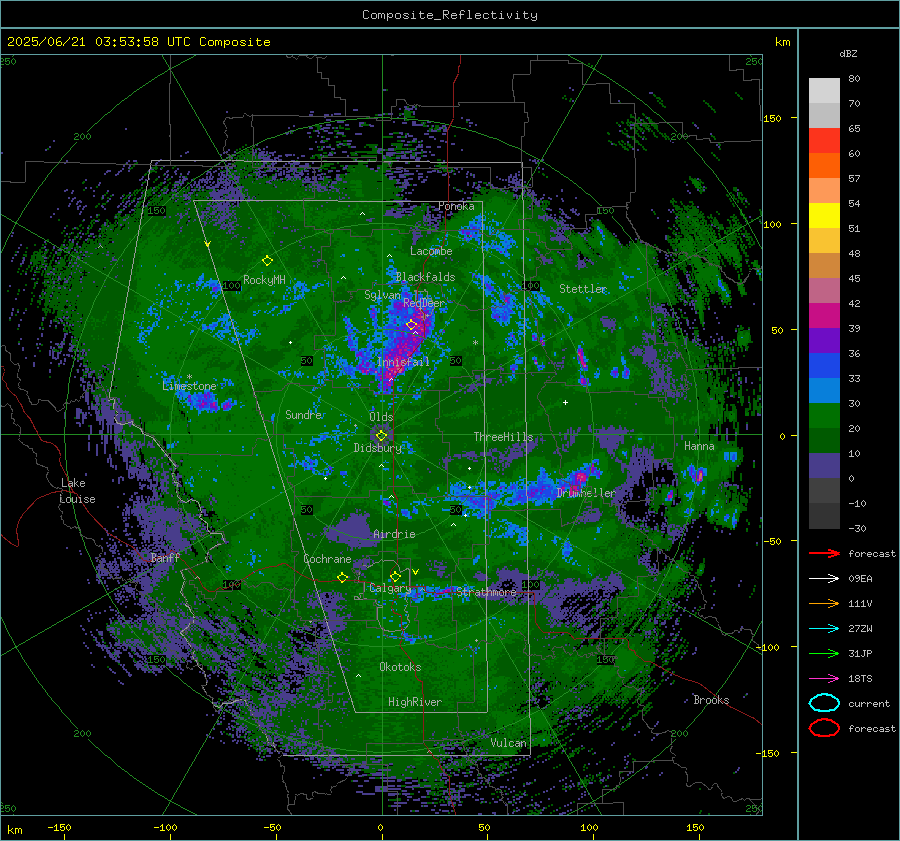Click the Hanna label
The image size is (900, 841).
(x=699, y=446)
